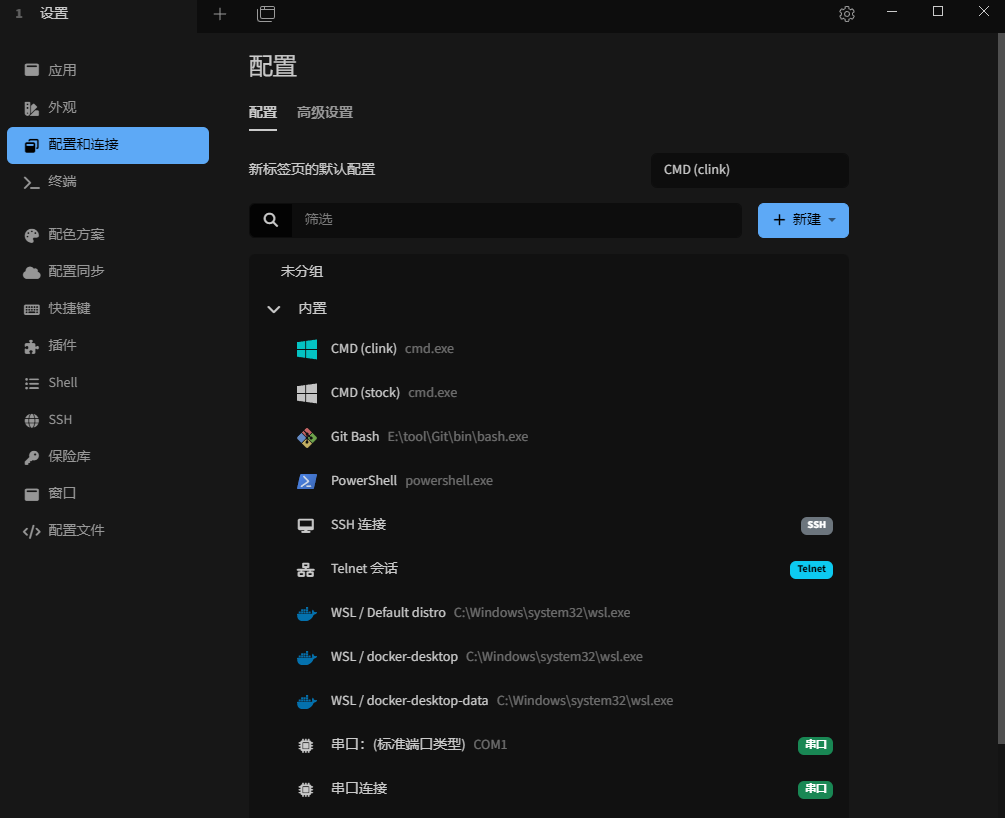This screenshot has width=1005, height=818.
Task: Open the default profile CMD (clink) dropdown
Action: coord(749,170)
